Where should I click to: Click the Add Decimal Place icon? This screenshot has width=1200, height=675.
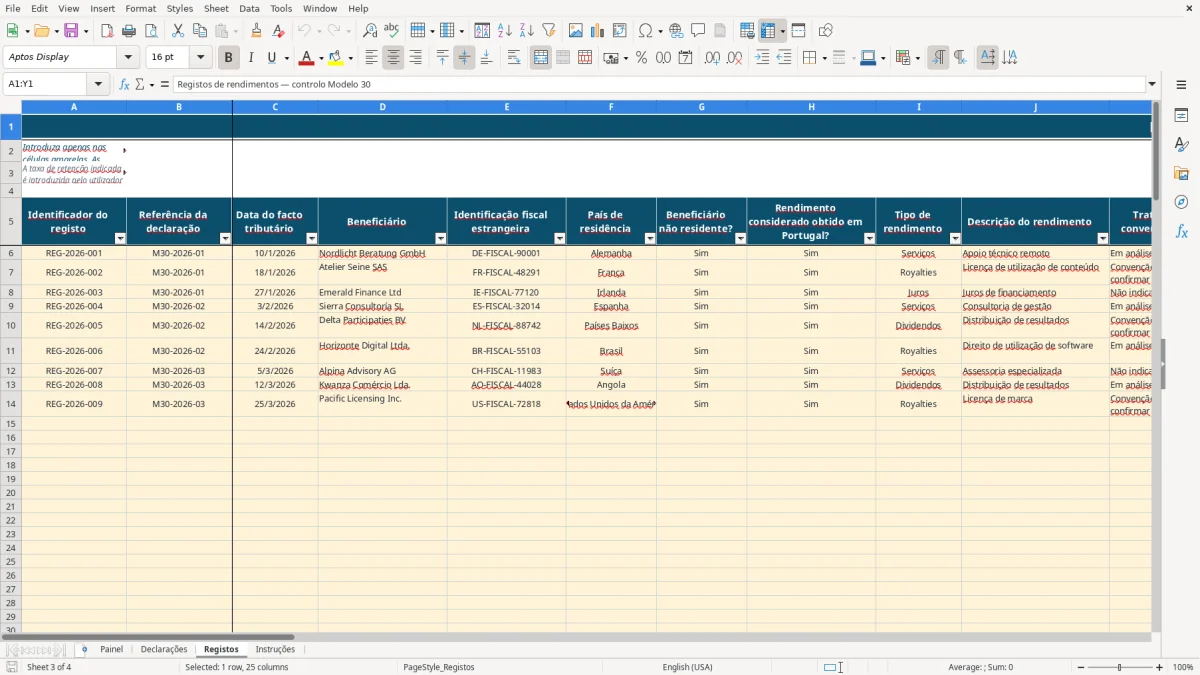click(712, 58)
